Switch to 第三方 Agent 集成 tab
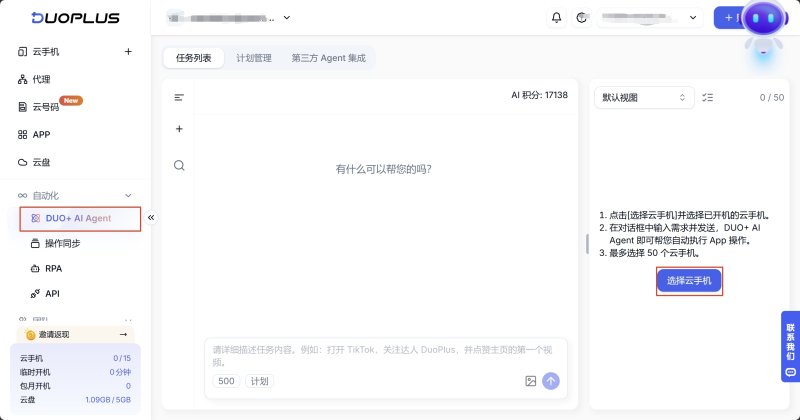Screen dimensions: 800x420 (x=329, y=58)
